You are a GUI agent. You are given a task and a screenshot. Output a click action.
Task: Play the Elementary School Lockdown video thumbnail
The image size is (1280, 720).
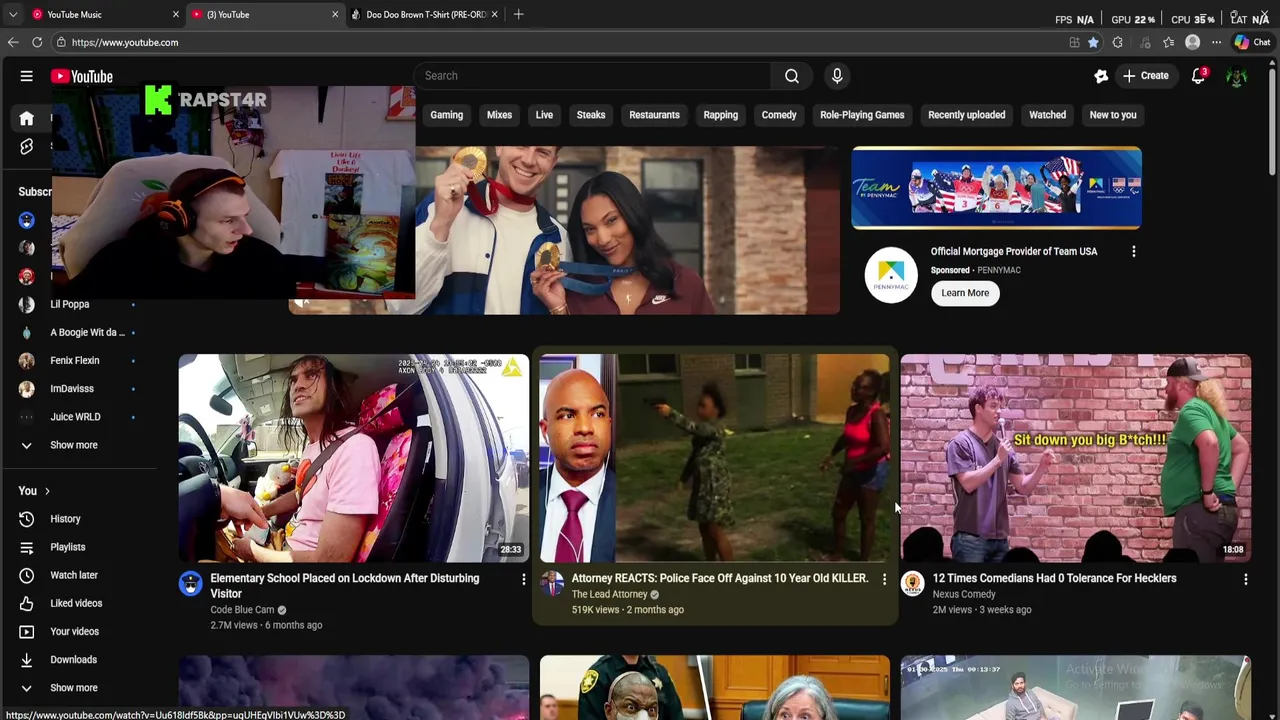(x=354, y=458)
